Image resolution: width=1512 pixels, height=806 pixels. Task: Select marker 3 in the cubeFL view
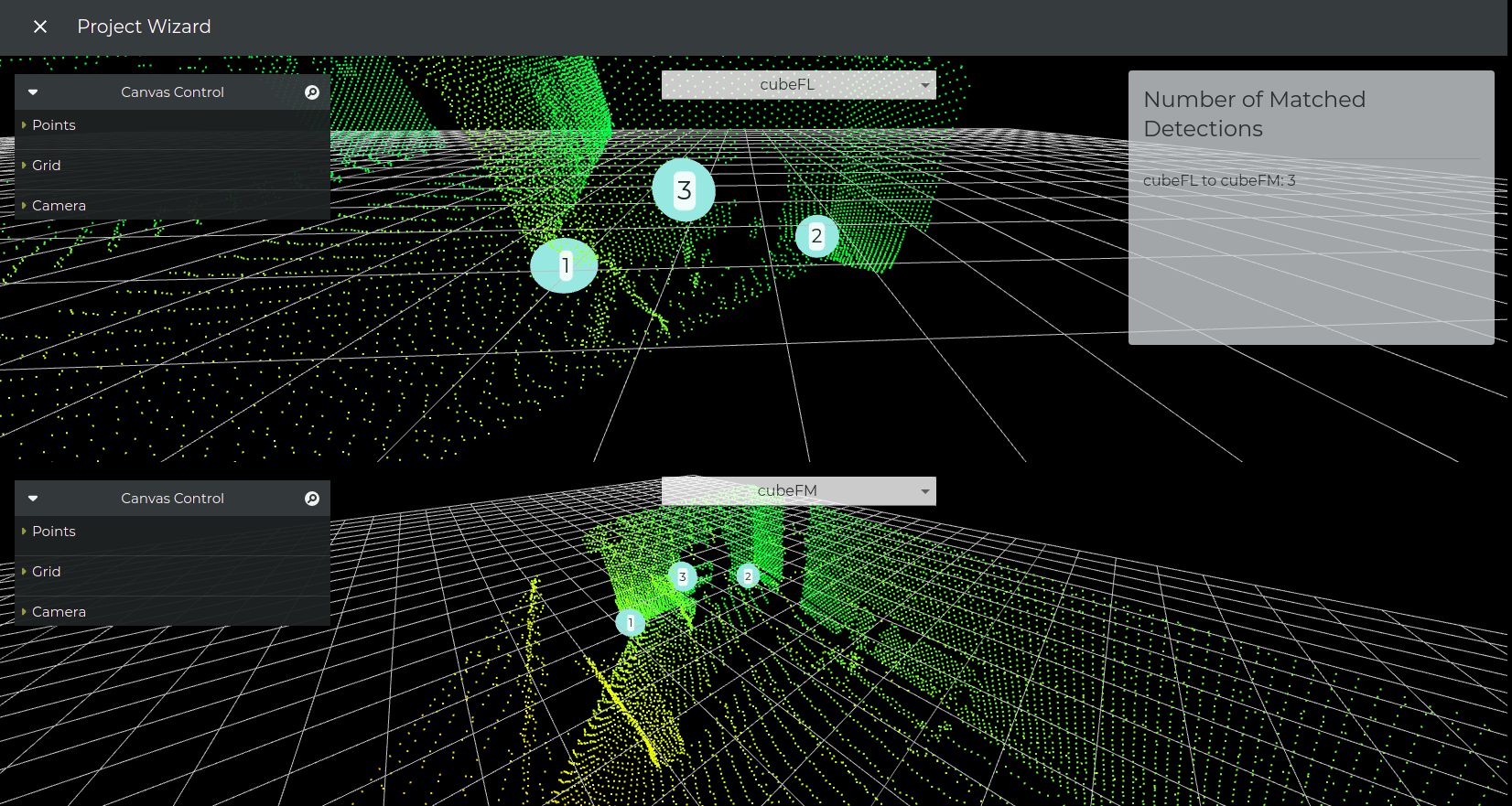click(x=684, y=190)
